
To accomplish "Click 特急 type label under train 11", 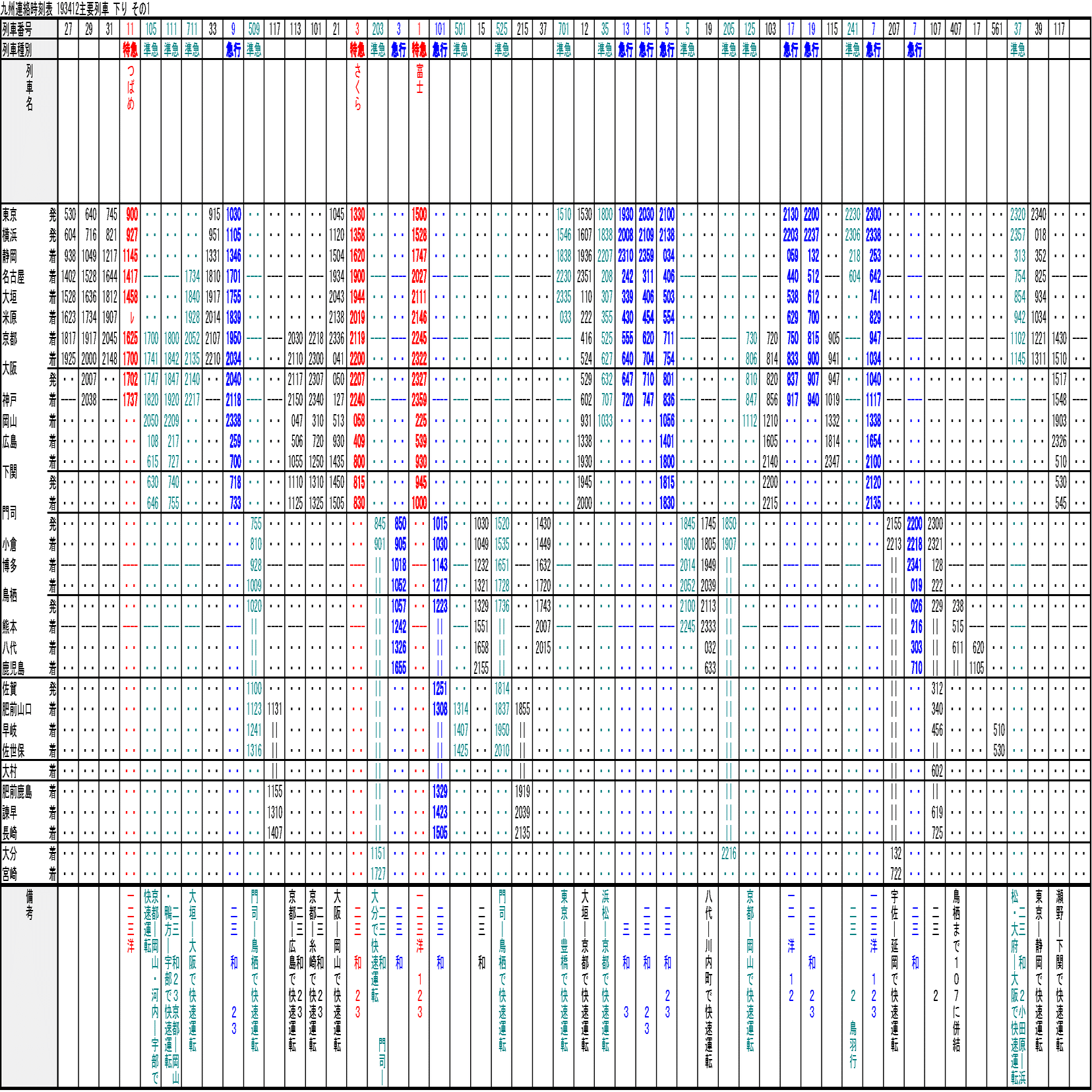I will 130,49.
